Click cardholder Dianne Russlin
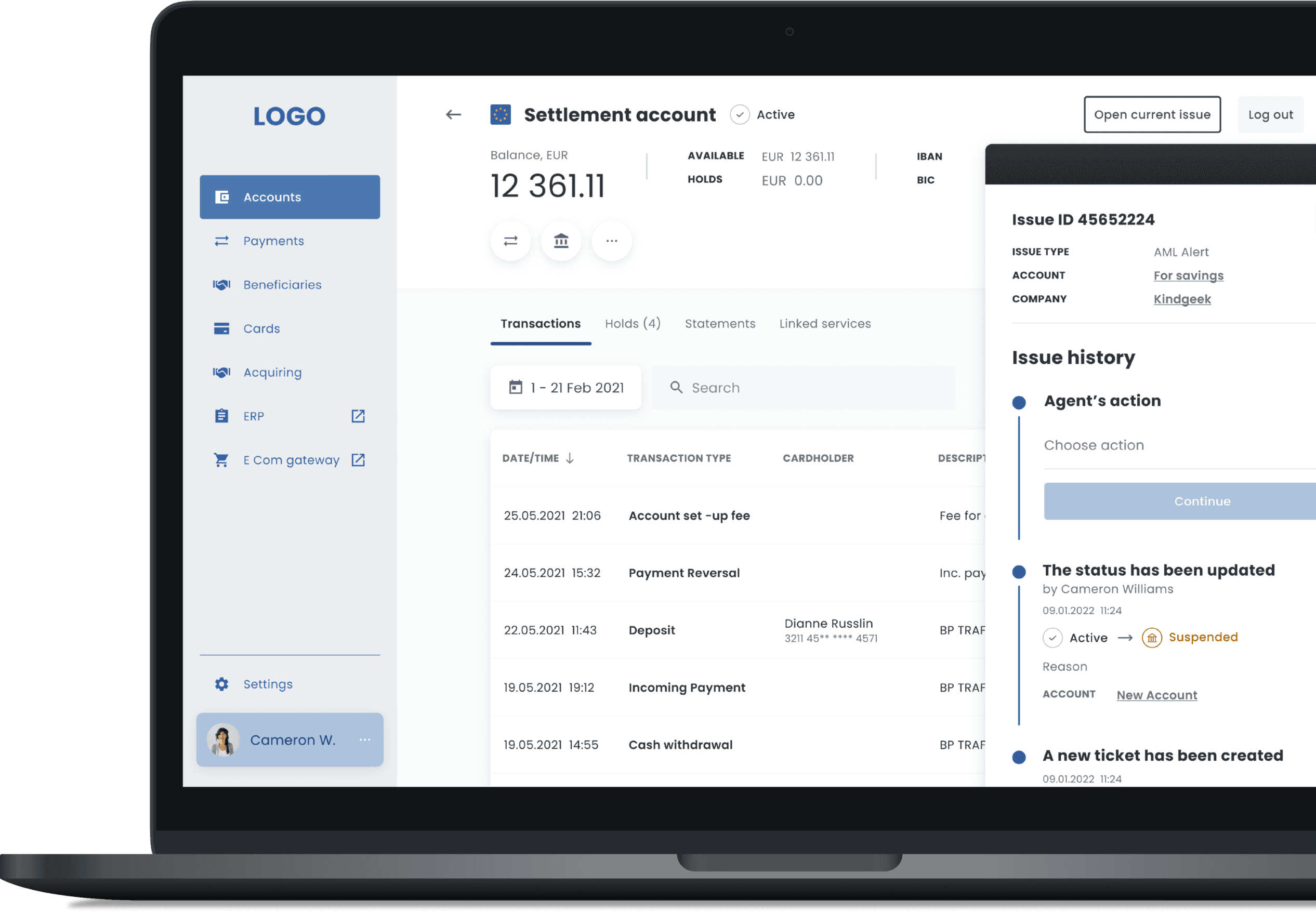This screenshot has height=912, width=1316. [x=828, y=624]
